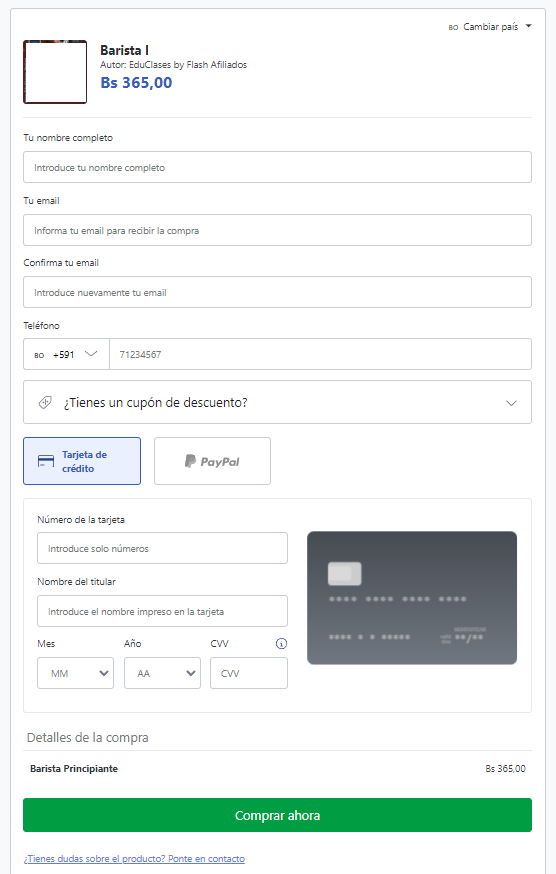The height and width of the screenshot is (874, 556).
Task: Open the AA year dropdown
Action: tap(162, 673)
